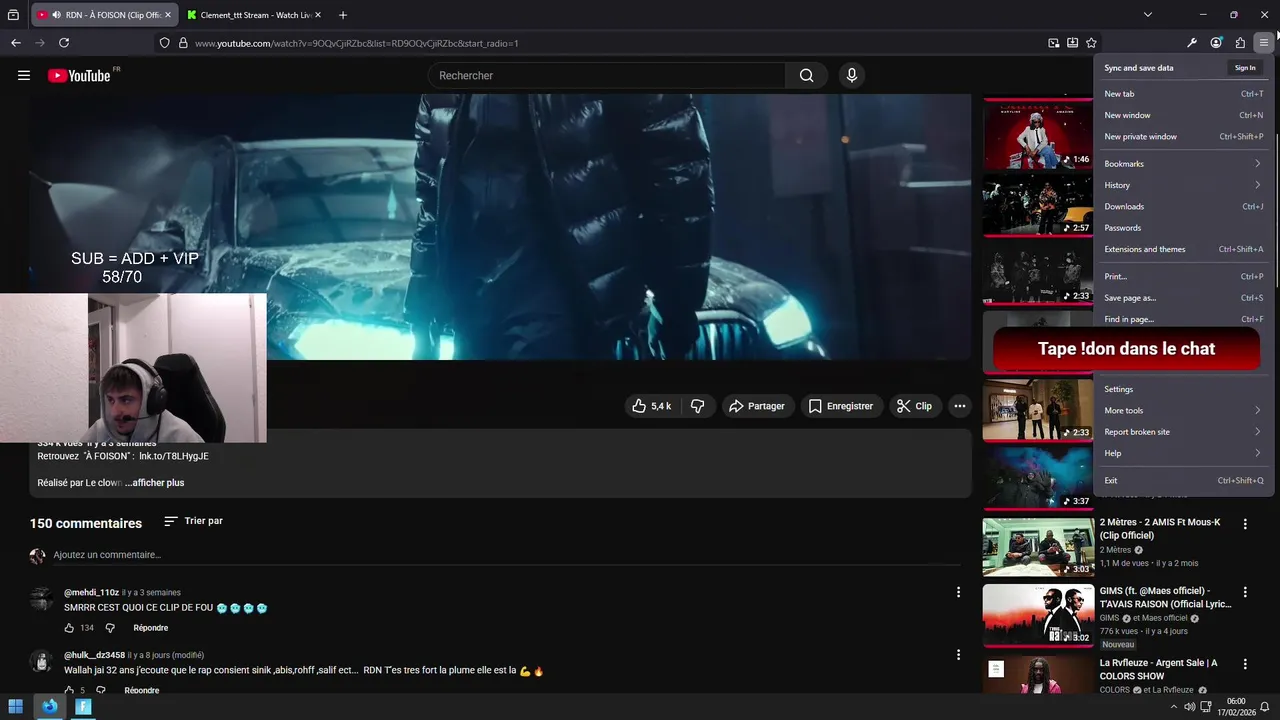View the site security padlock info
1280x720 pixels.
(183, 43)
